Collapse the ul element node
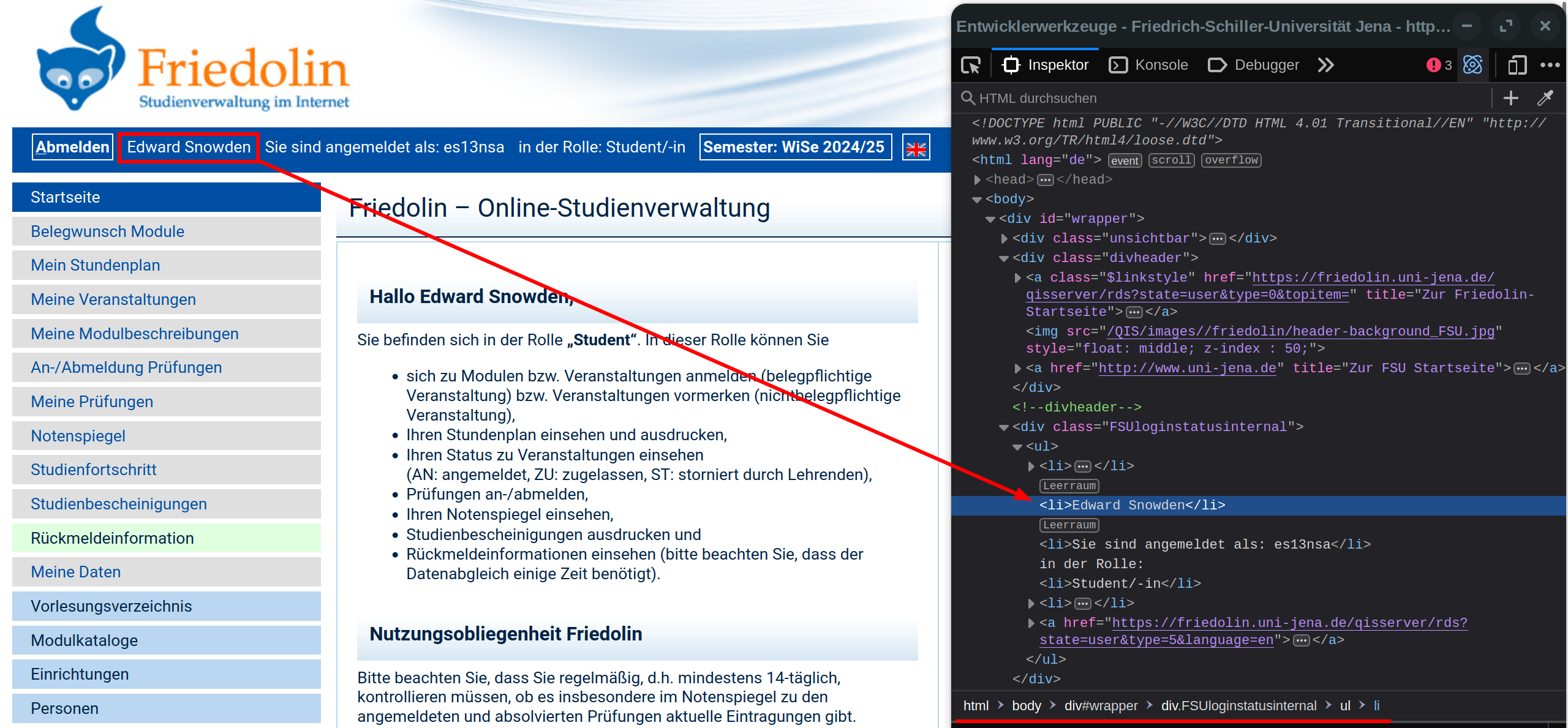1568x728 pixels. click(x=1017, y=447)
